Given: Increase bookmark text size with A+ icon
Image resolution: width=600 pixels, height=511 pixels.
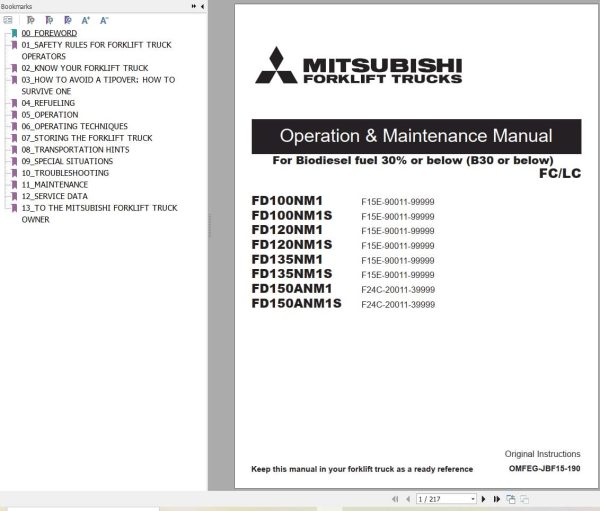Looking at the screenshot, I should [x=86, y=20].
